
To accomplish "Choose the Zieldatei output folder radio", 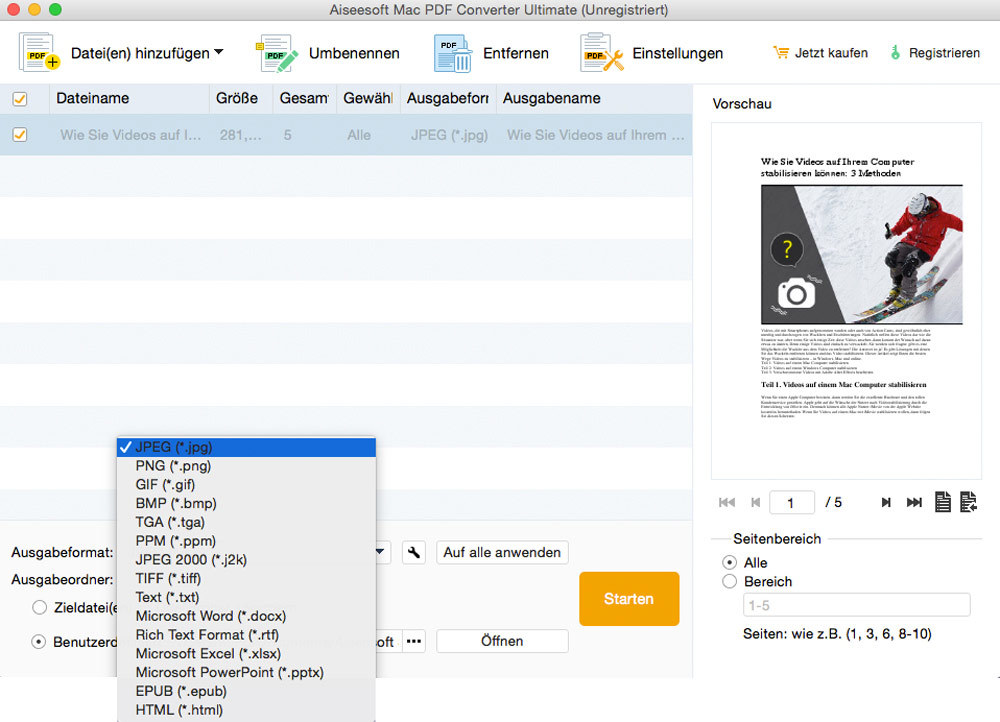I will 40,608.
